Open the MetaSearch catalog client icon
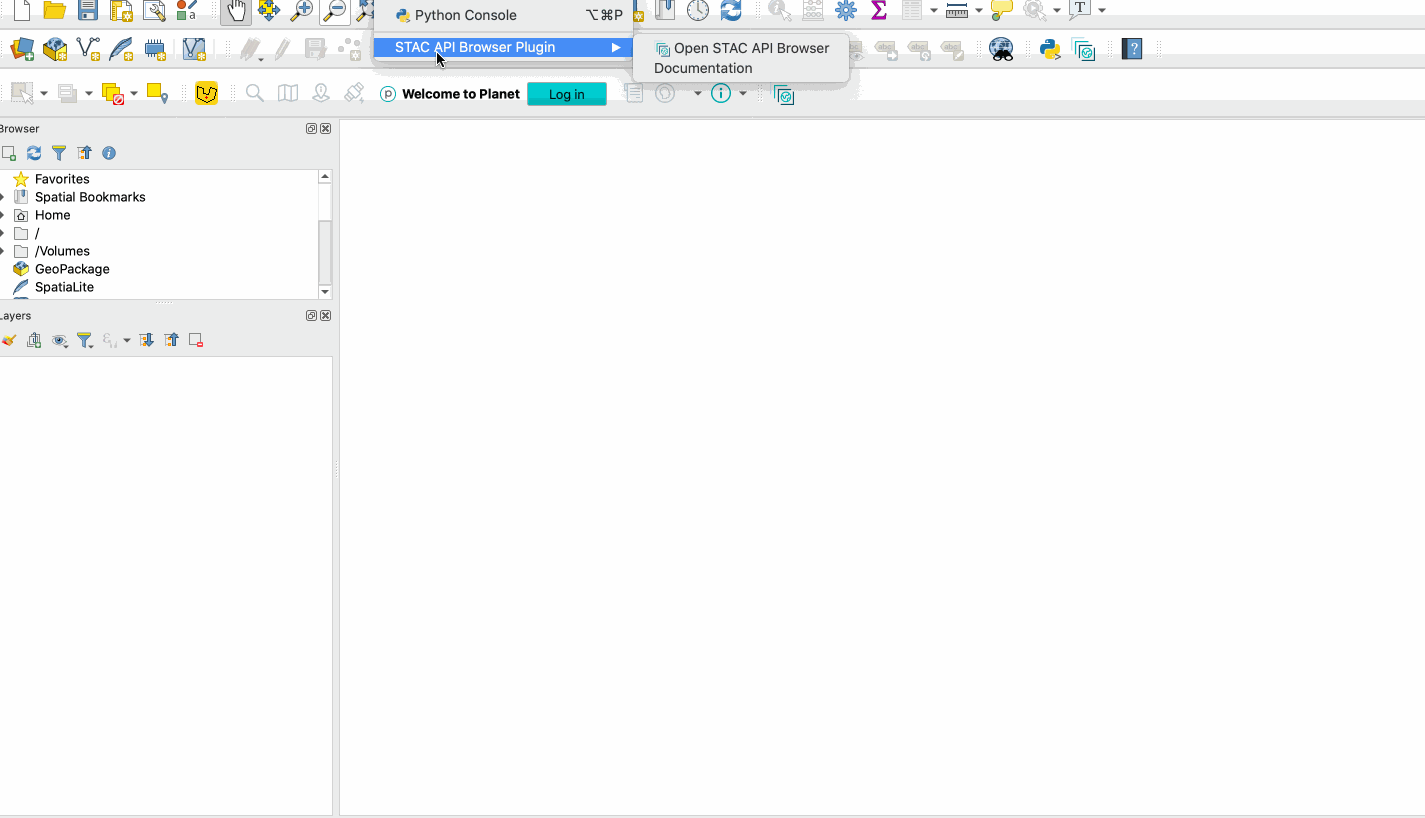 [1001, 48]
